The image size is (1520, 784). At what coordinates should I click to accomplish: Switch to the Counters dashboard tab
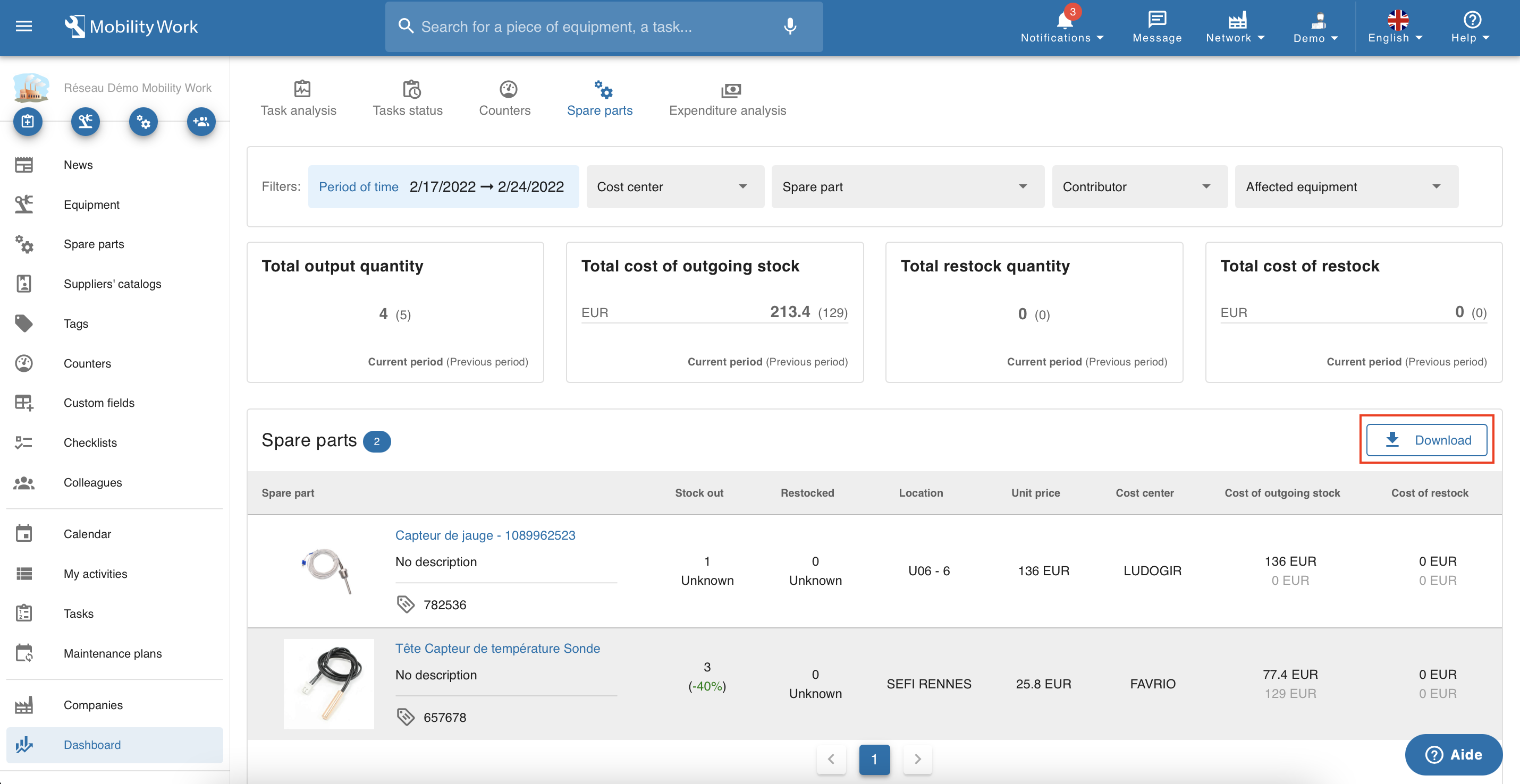tap(505, 98)
